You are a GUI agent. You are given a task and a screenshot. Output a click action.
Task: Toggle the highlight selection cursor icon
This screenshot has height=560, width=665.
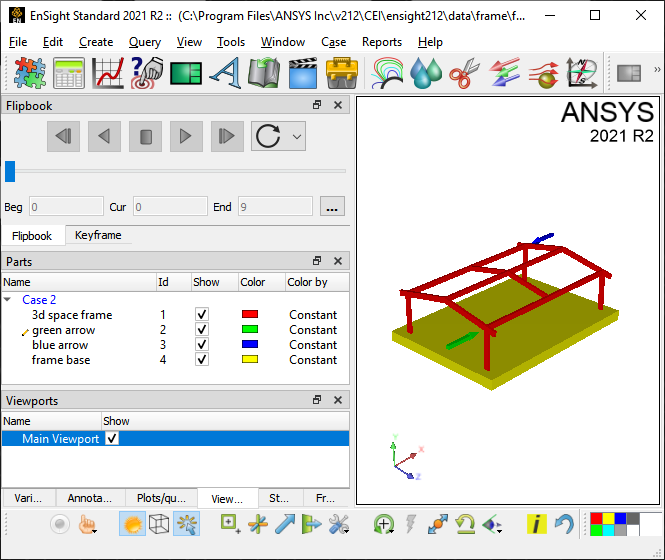(x=187, y=524)
